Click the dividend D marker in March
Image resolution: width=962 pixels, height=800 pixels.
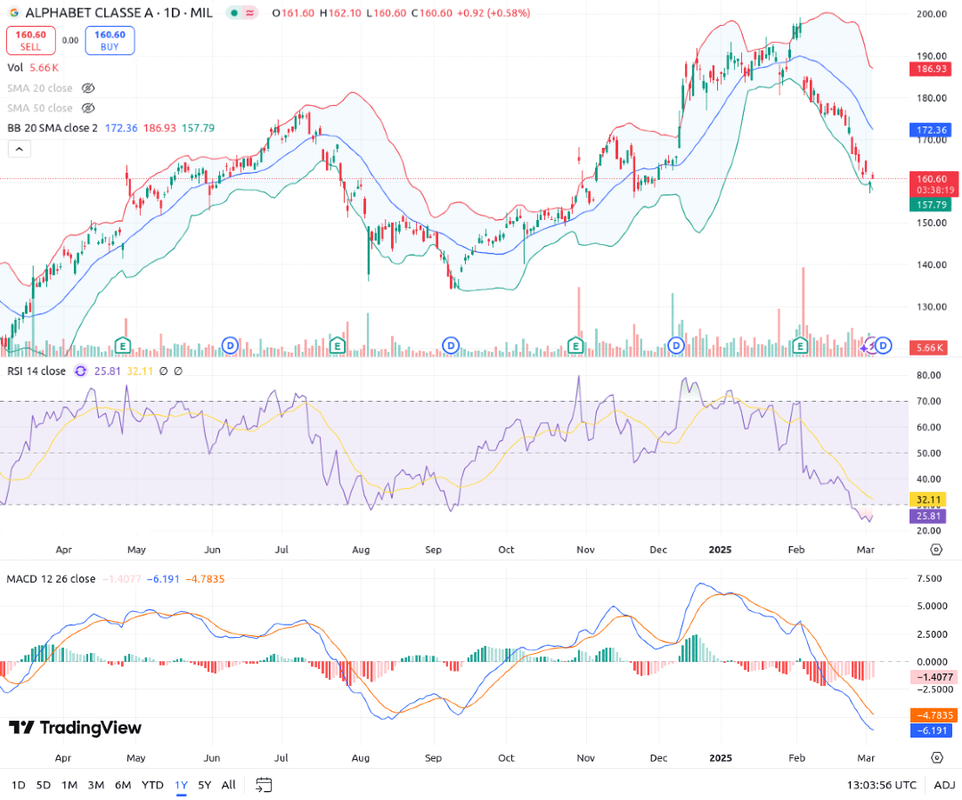coord(883,345)
